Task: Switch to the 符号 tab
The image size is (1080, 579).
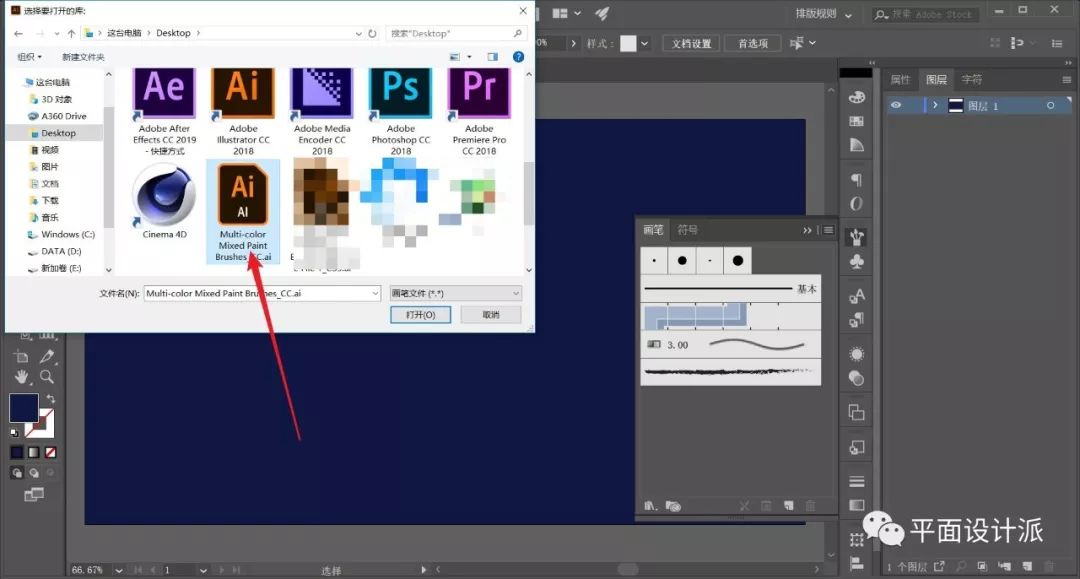Action: pos(687,230)
